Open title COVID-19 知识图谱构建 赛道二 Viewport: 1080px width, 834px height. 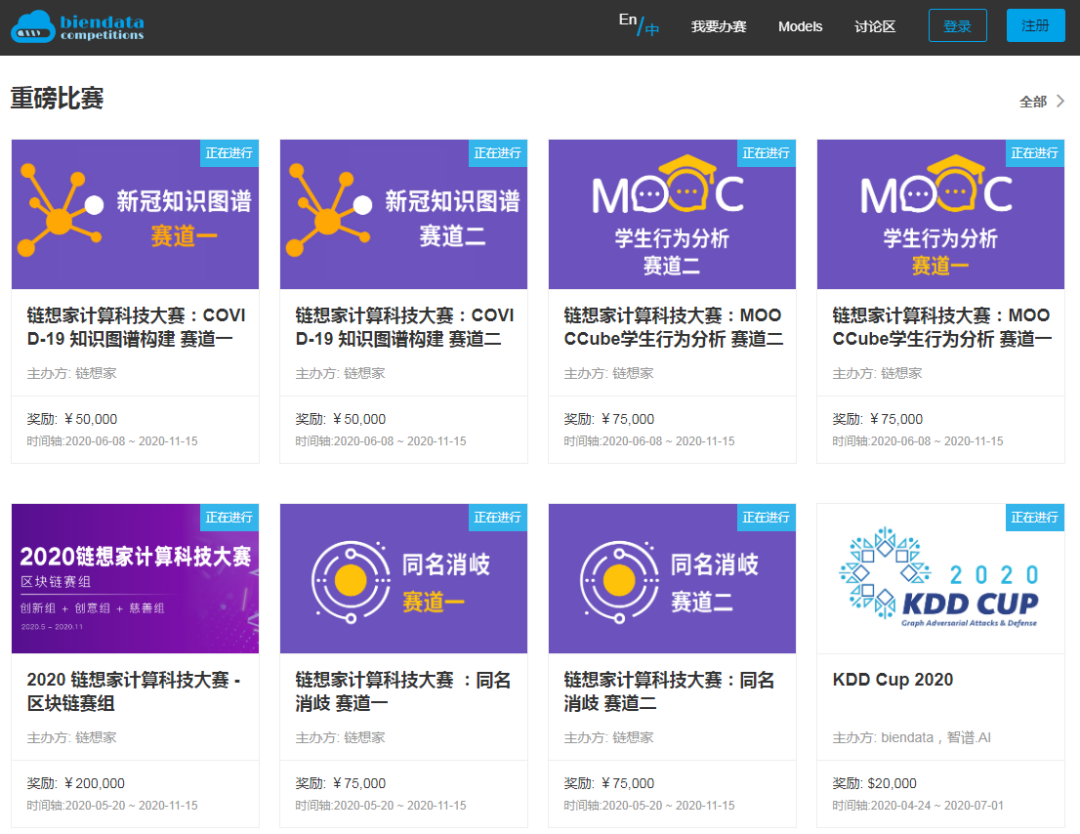click(404, 327)
